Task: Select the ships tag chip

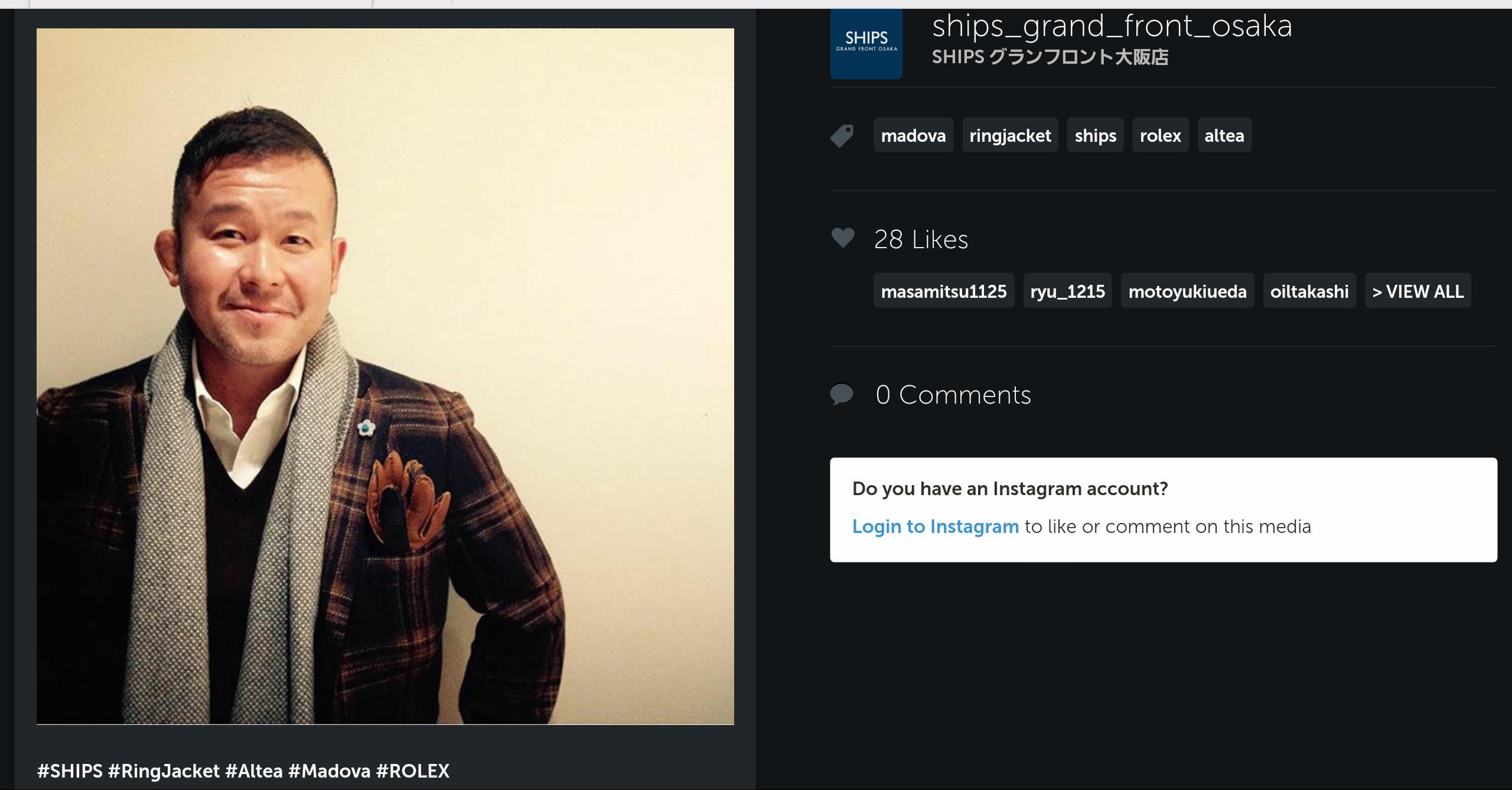Action: pos(1095,135)
